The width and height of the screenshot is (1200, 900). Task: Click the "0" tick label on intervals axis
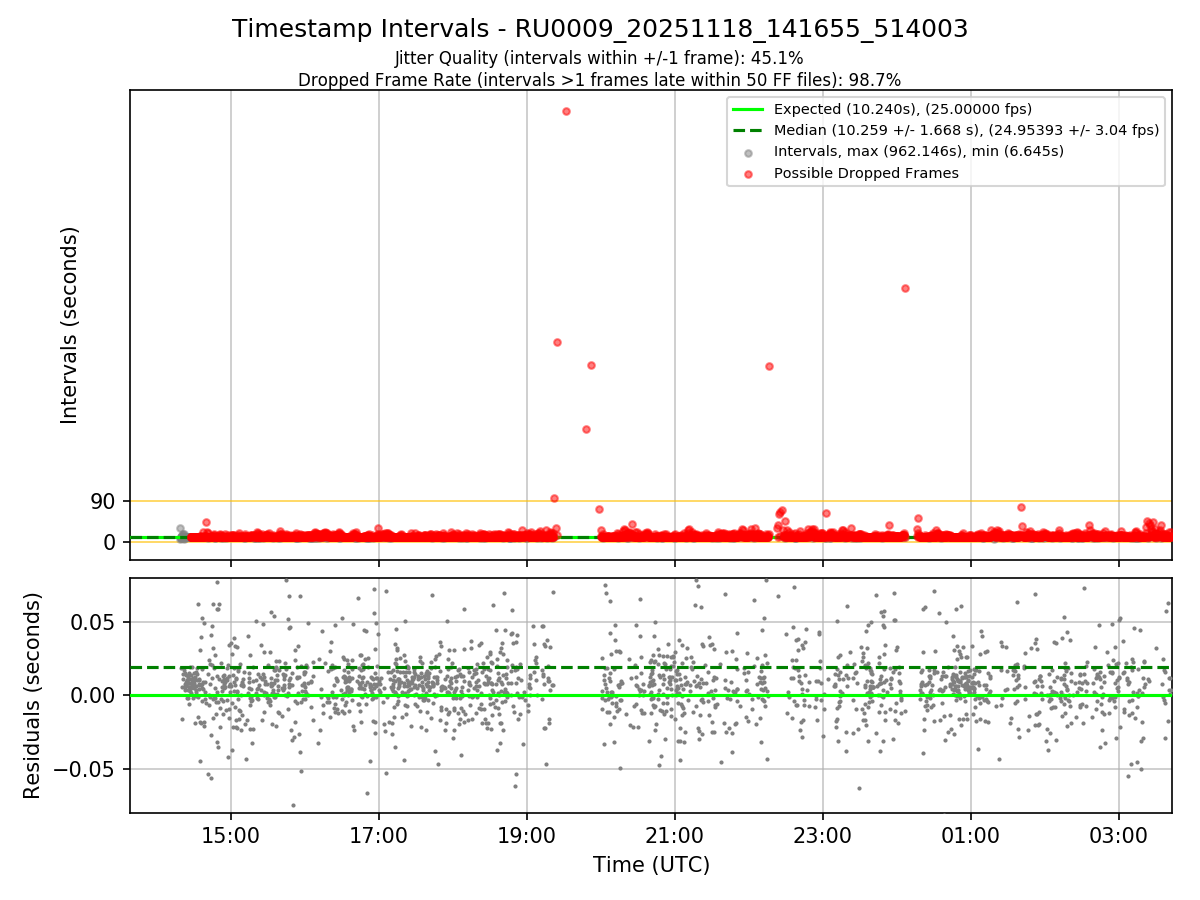(x=110, y=542)
